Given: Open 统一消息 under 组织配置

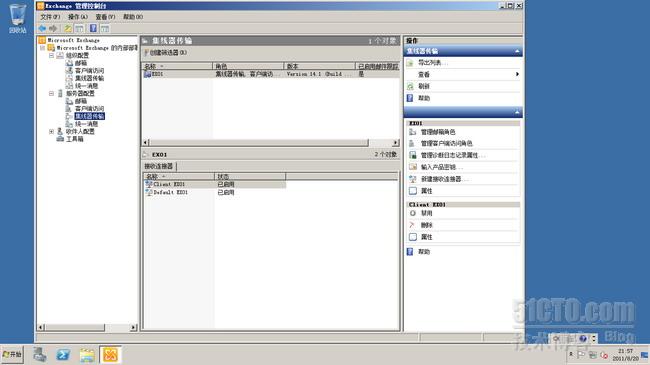Looking at the screenshot, I should pos(86,86).
